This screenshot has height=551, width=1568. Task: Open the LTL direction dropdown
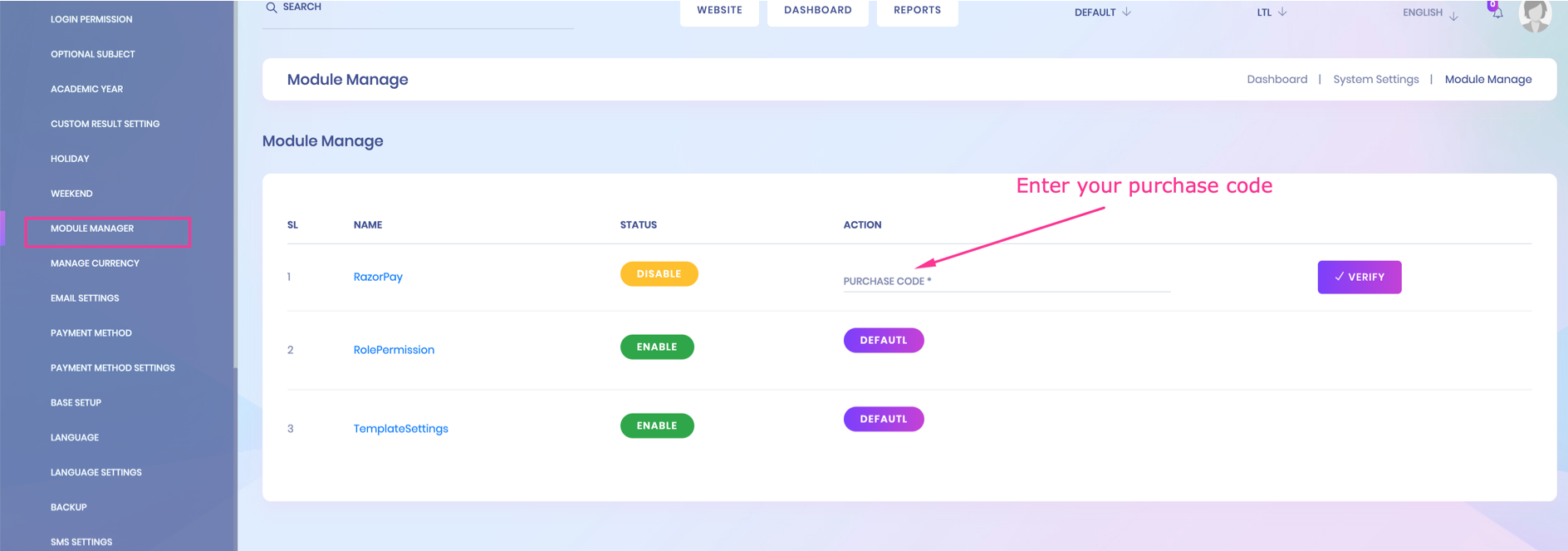1271,12
